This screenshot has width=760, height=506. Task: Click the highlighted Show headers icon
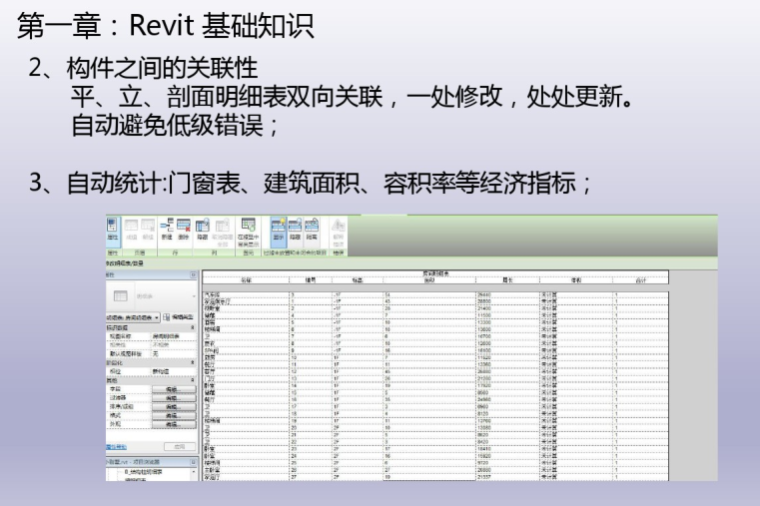click(279, 230)
